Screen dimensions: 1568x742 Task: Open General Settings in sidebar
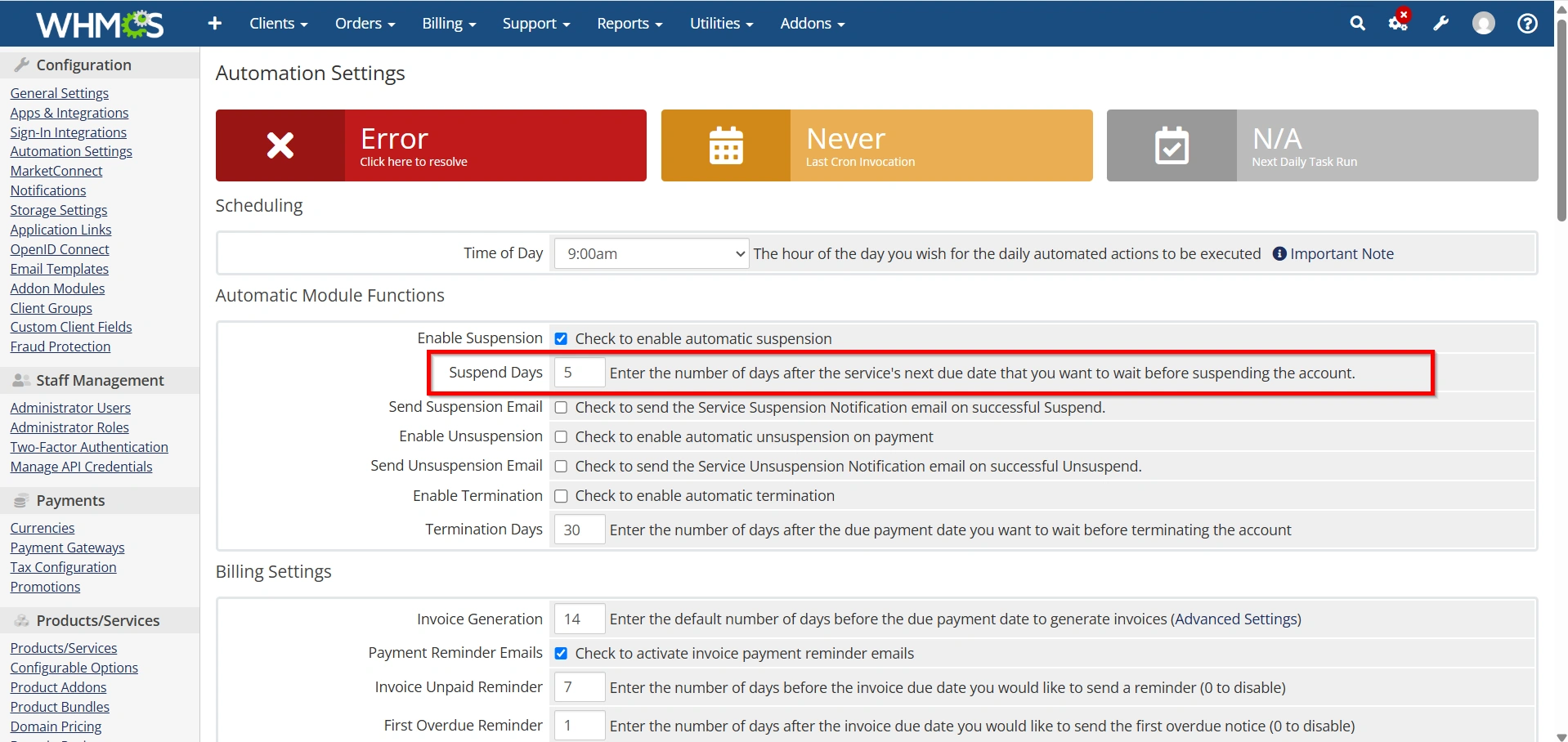[60, 93]
